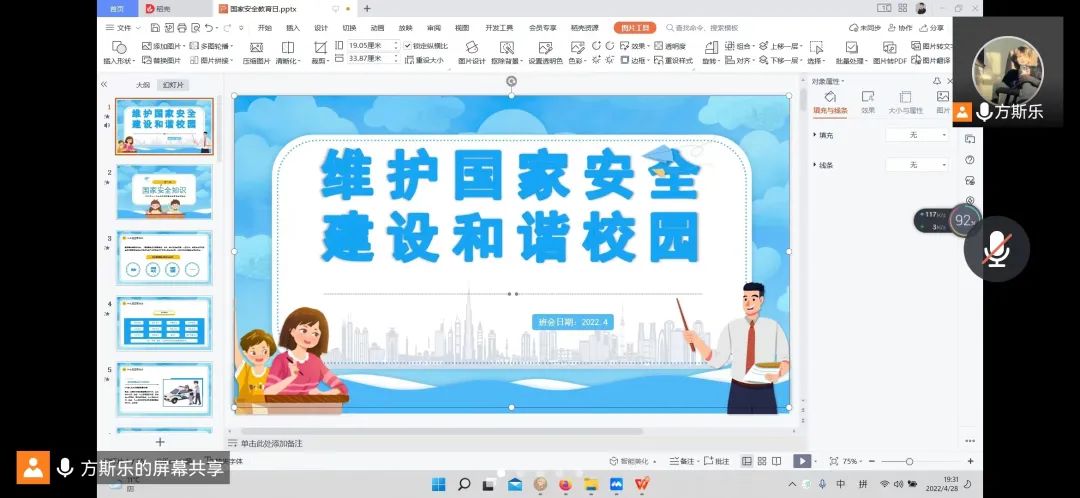Switch to the Animation (动画) ribbon tab
The height and width of the screenshot is (498, 1080).
pos(377,28)
